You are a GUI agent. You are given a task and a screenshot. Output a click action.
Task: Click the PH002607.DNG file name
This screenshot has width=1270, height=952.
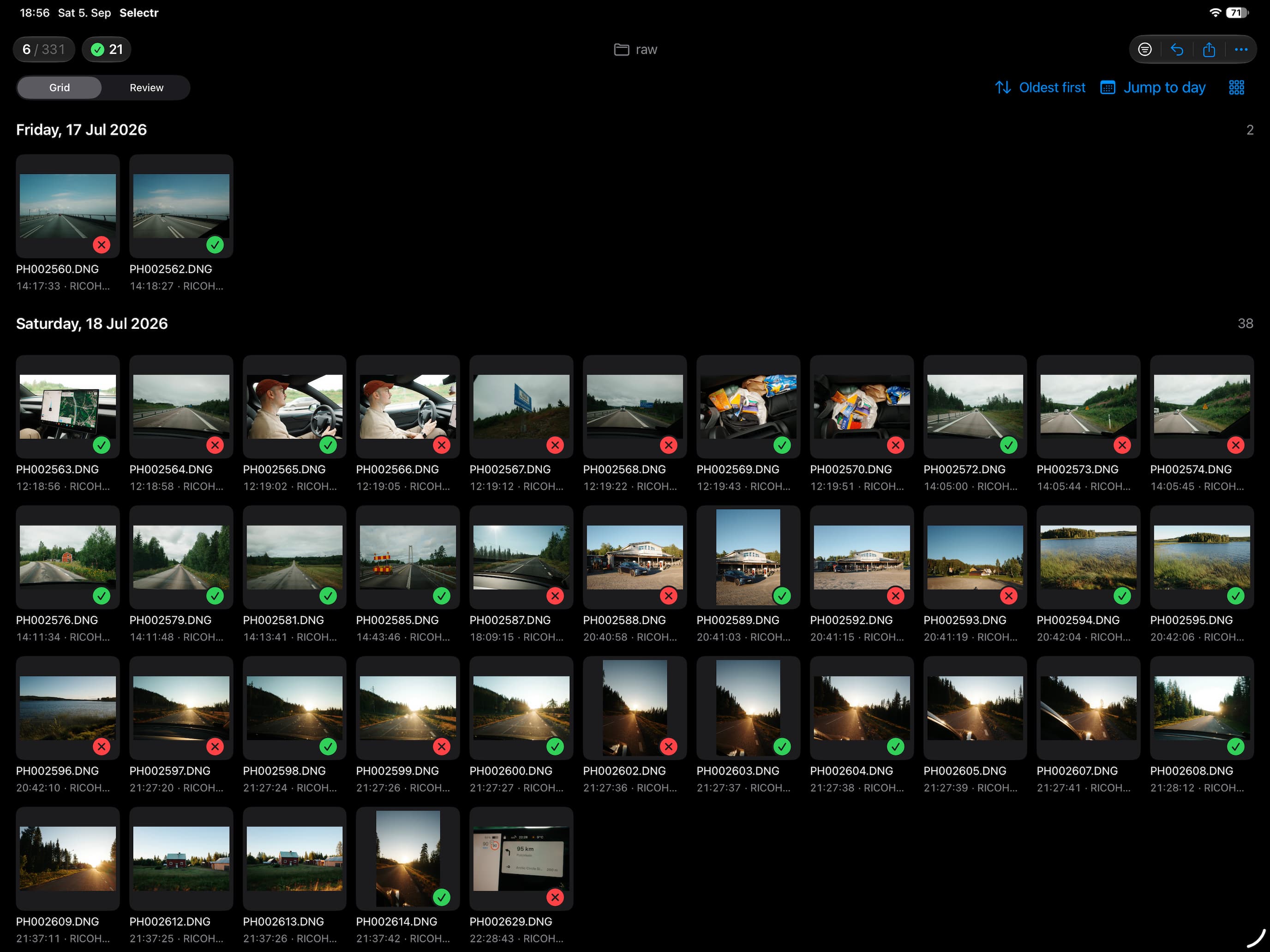tap(1077, 771)
